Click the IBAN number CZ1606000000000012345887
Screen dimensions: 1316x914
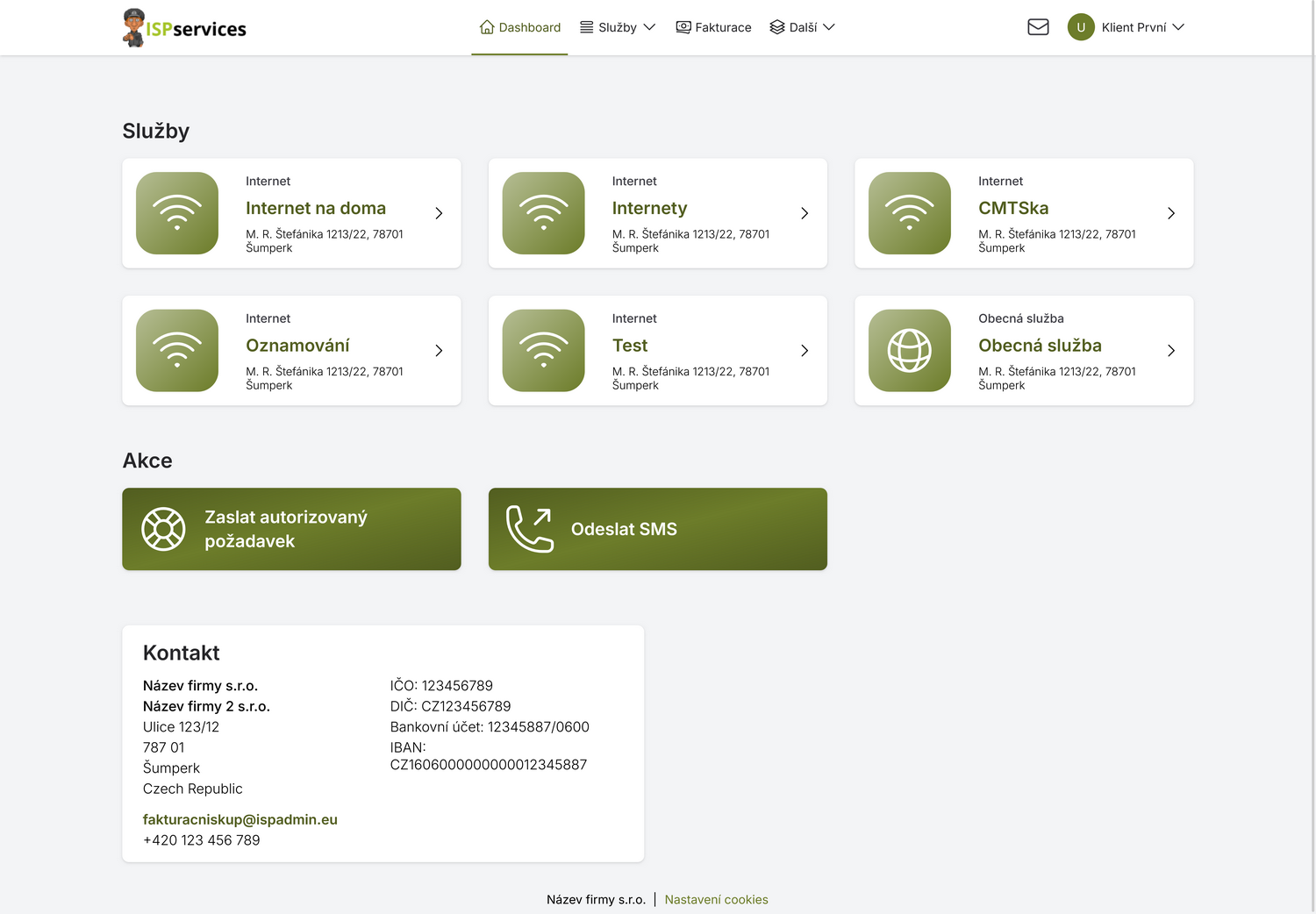tap(489, 765)
